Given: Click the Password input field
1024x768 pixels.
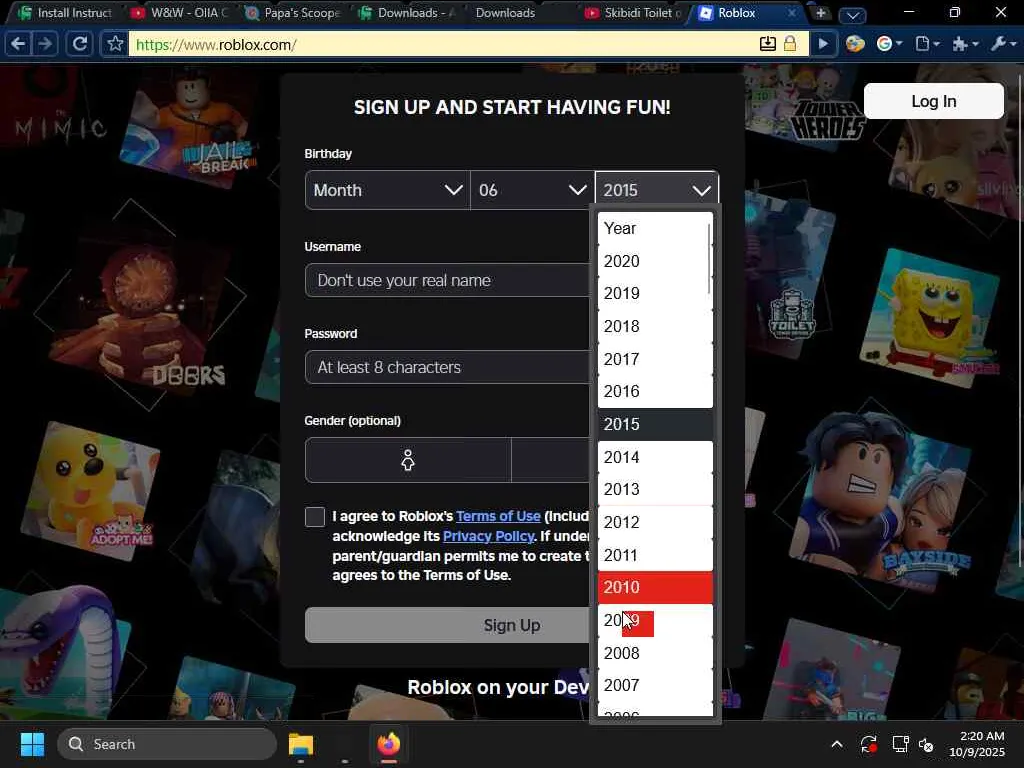Looking at the screenshot, I should click(447, 367).
